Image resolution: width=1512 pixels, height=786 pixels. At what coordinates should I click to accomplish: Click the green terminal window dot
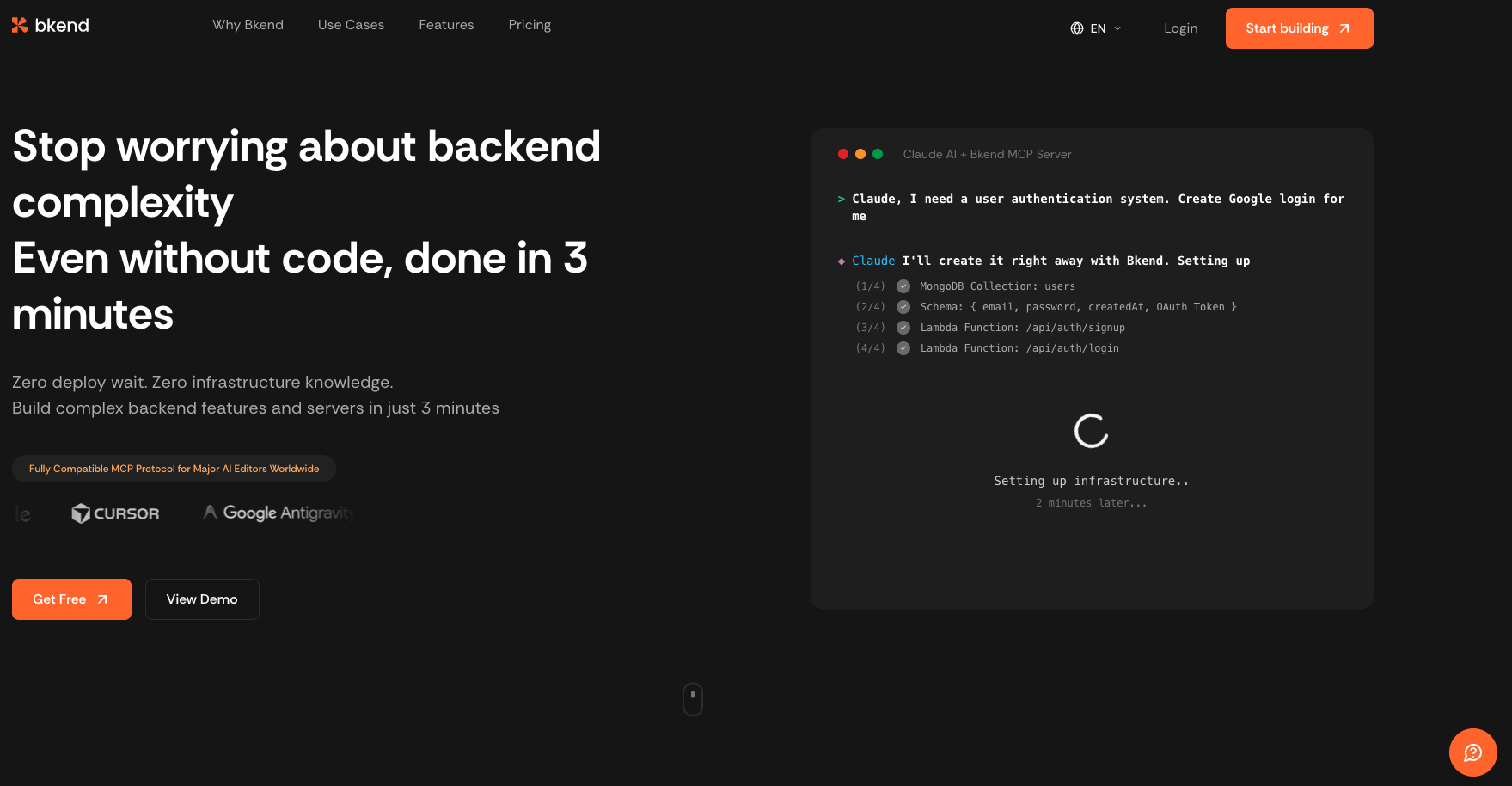pyautogui.click(x=878, y=154)
